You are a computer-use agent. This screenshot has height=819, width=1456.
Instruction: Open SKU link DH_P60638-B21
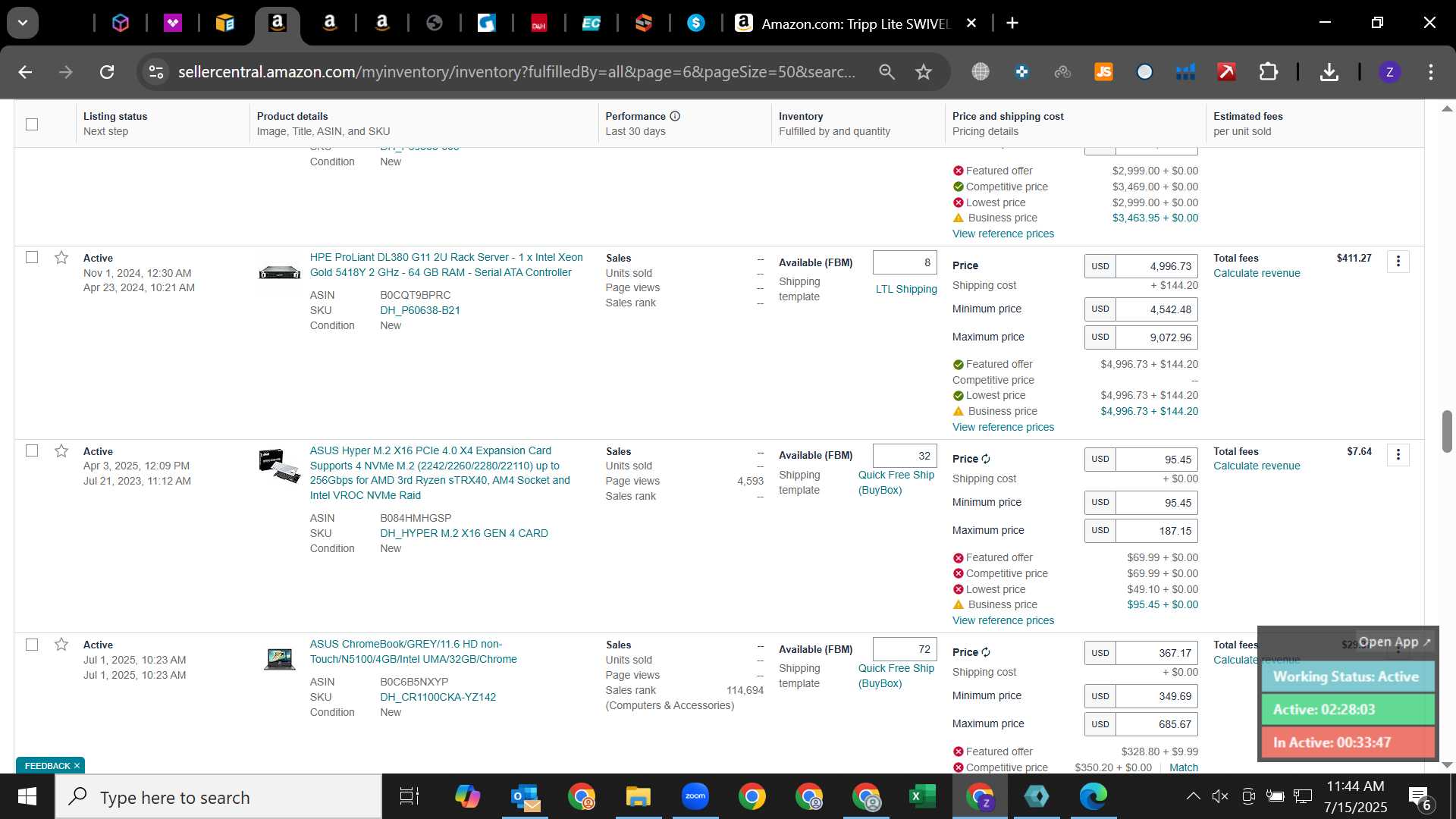tap(420, 310)
